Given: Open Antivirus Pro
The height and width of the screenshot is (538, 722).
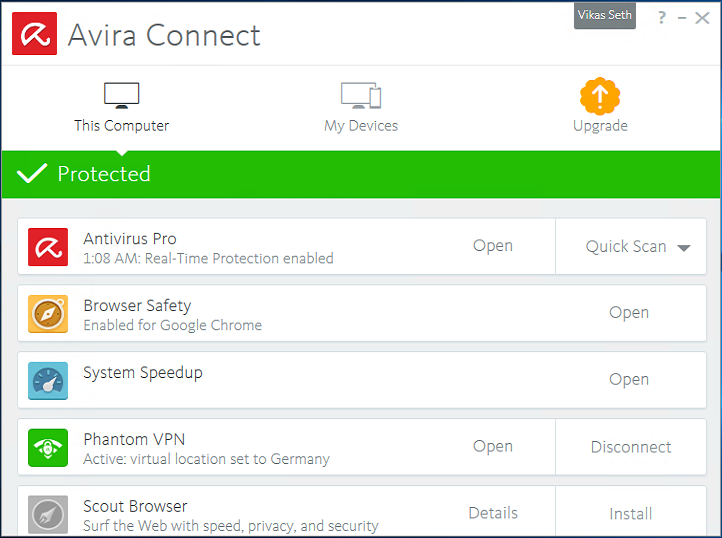Looking at the screenshot, I should [x=493, y=246].
